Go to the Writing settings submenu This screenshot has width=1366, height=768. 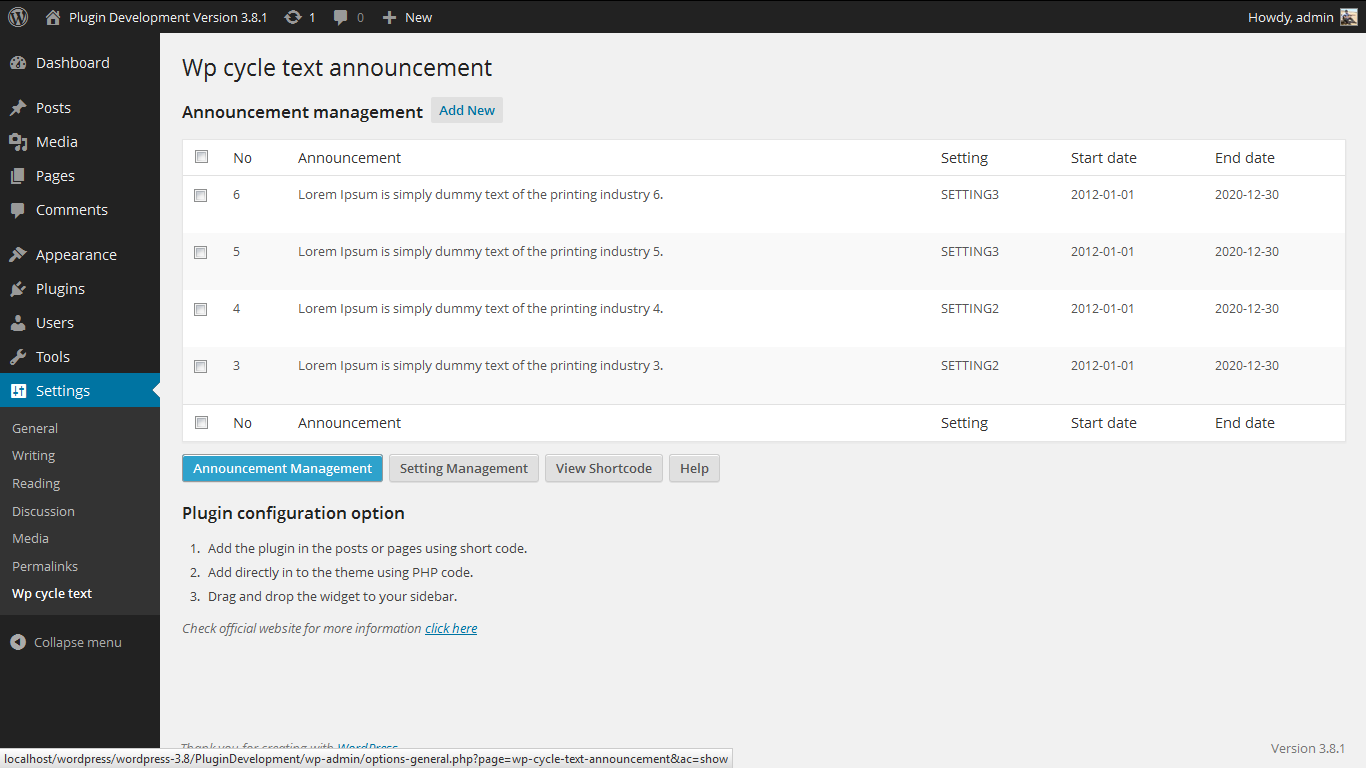tap(33, 455)
